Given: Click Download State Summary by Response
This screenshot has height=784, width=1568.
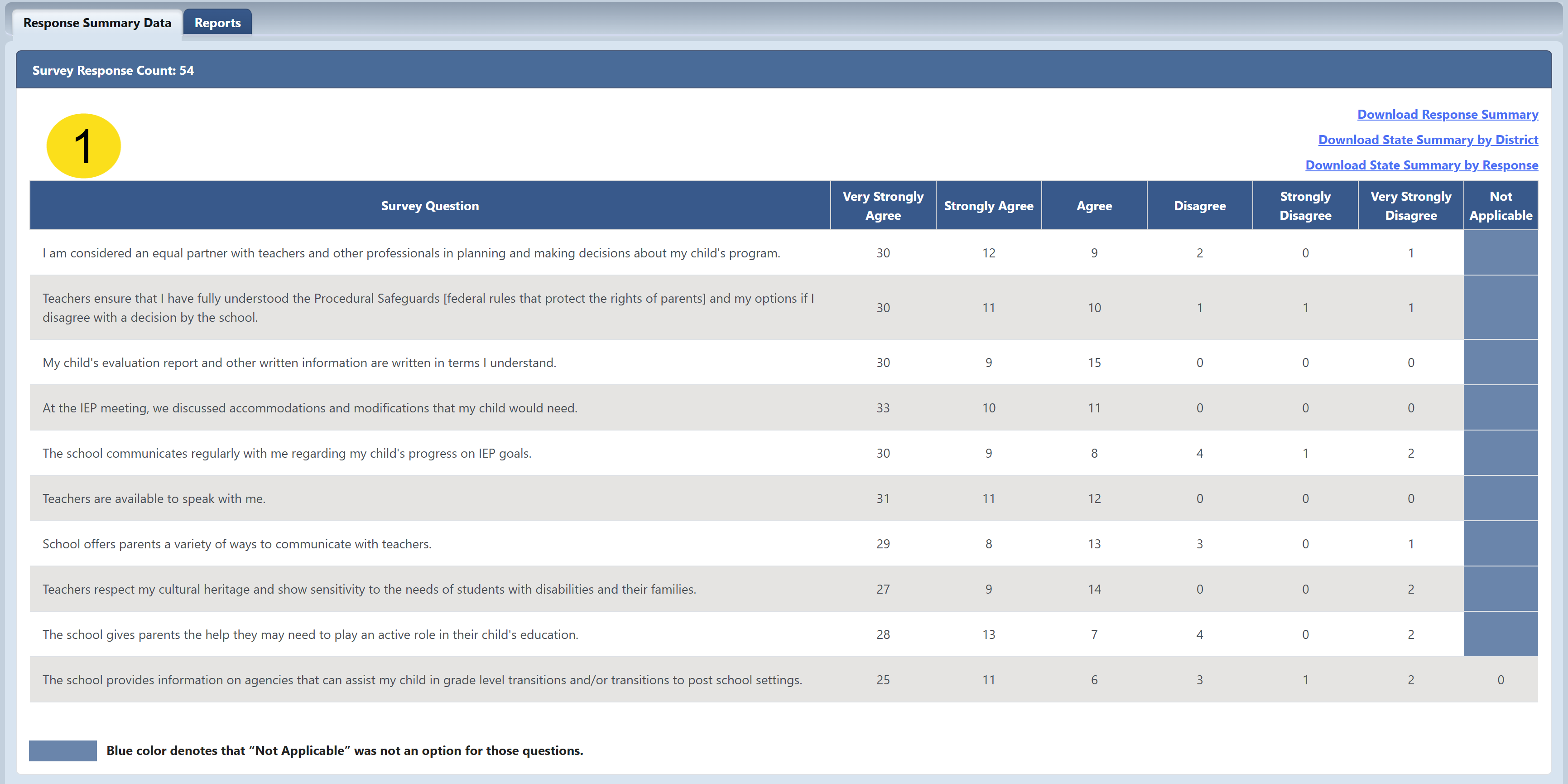Looking at the screenshot, I should point(1421,165).
